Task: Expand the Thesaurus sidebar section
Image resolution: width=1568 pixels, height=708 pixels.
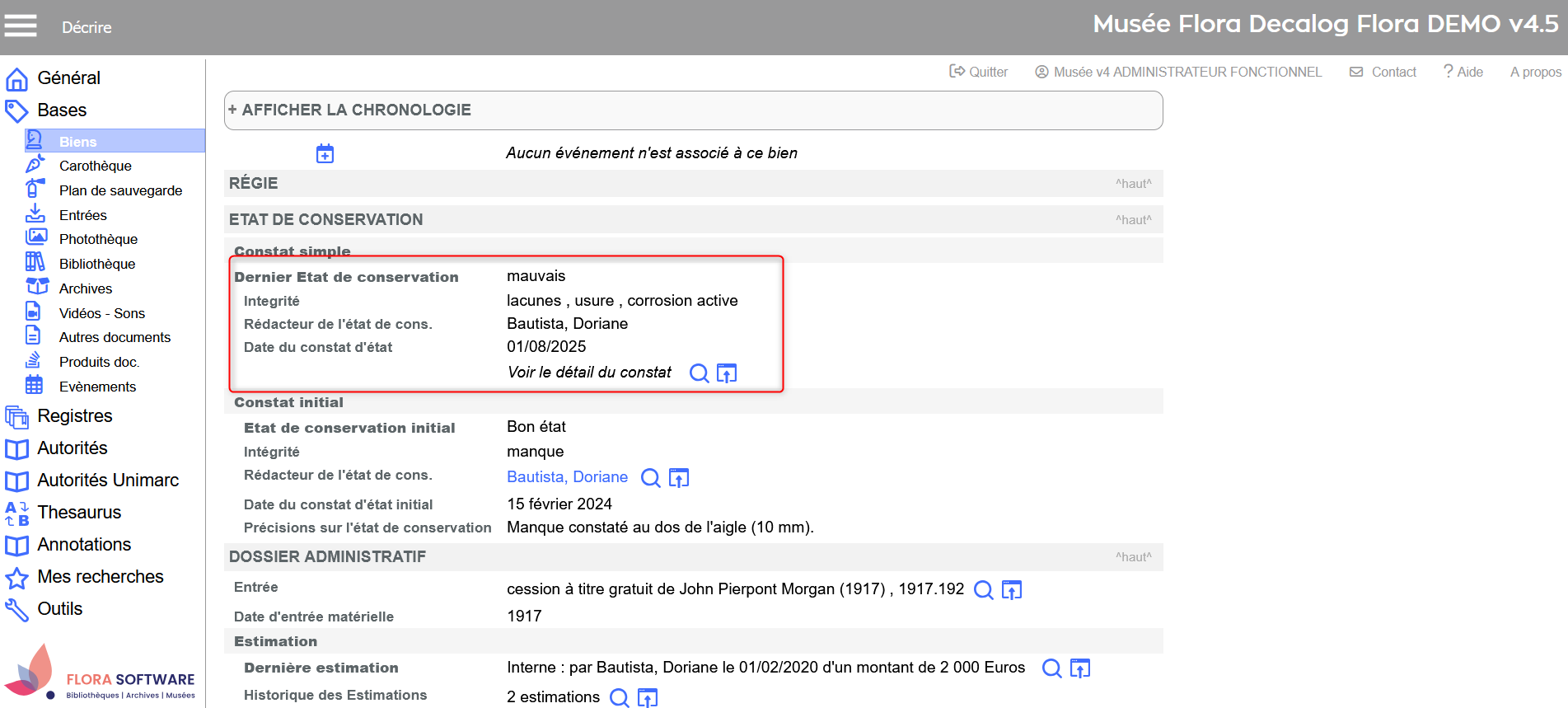Action: [x=79, y=513]
